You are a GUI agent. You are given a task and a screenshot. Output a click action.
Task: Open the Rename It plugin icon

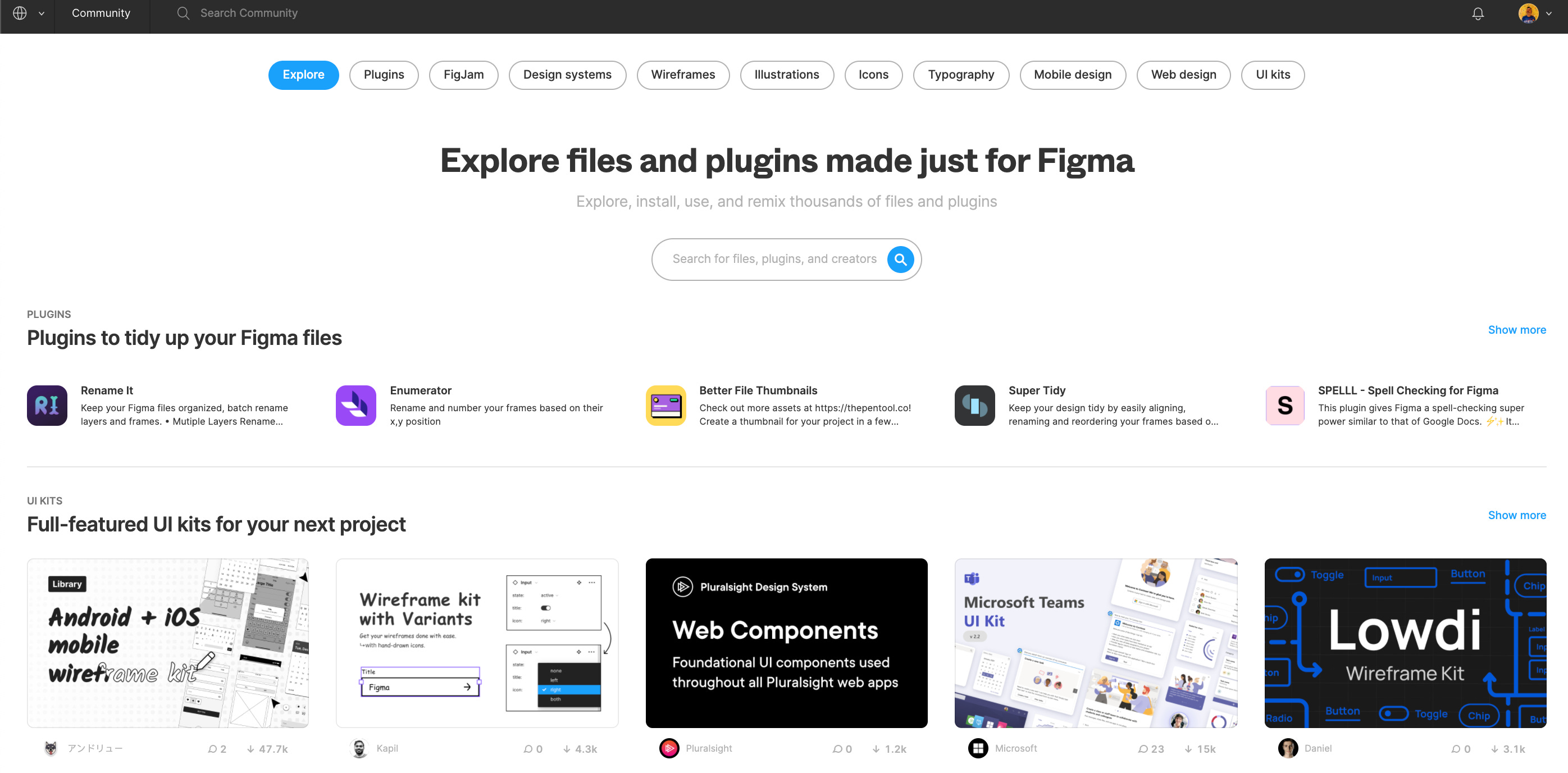pyautogui.click(x=47, y=406)
